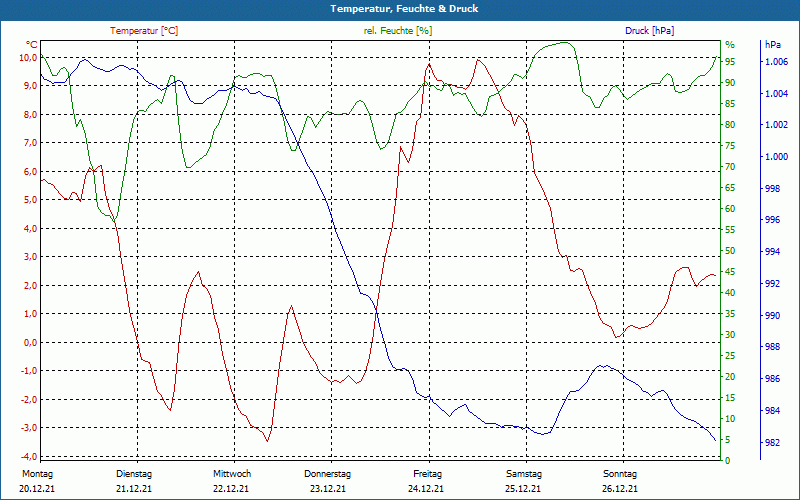Click the date '26.12.21'
The image size is (800, 500).
620,489
